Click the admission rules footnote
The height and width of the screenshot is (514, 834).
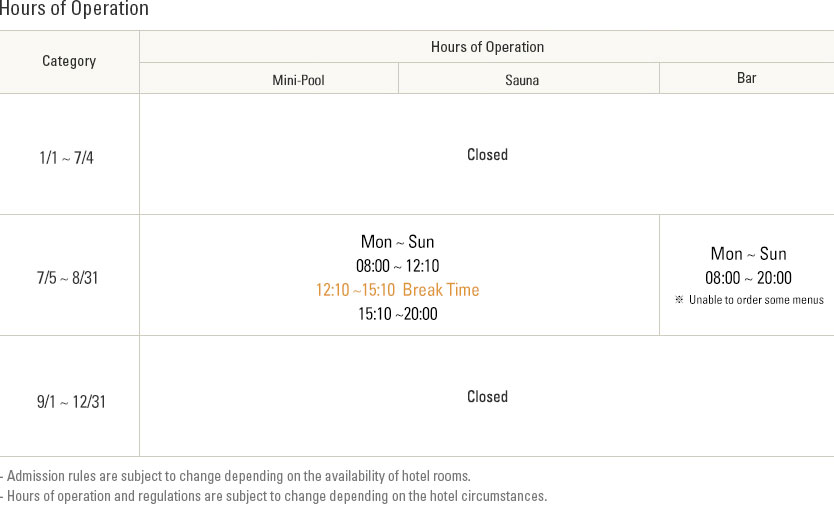pyautogui.click(x=236, y=476)
